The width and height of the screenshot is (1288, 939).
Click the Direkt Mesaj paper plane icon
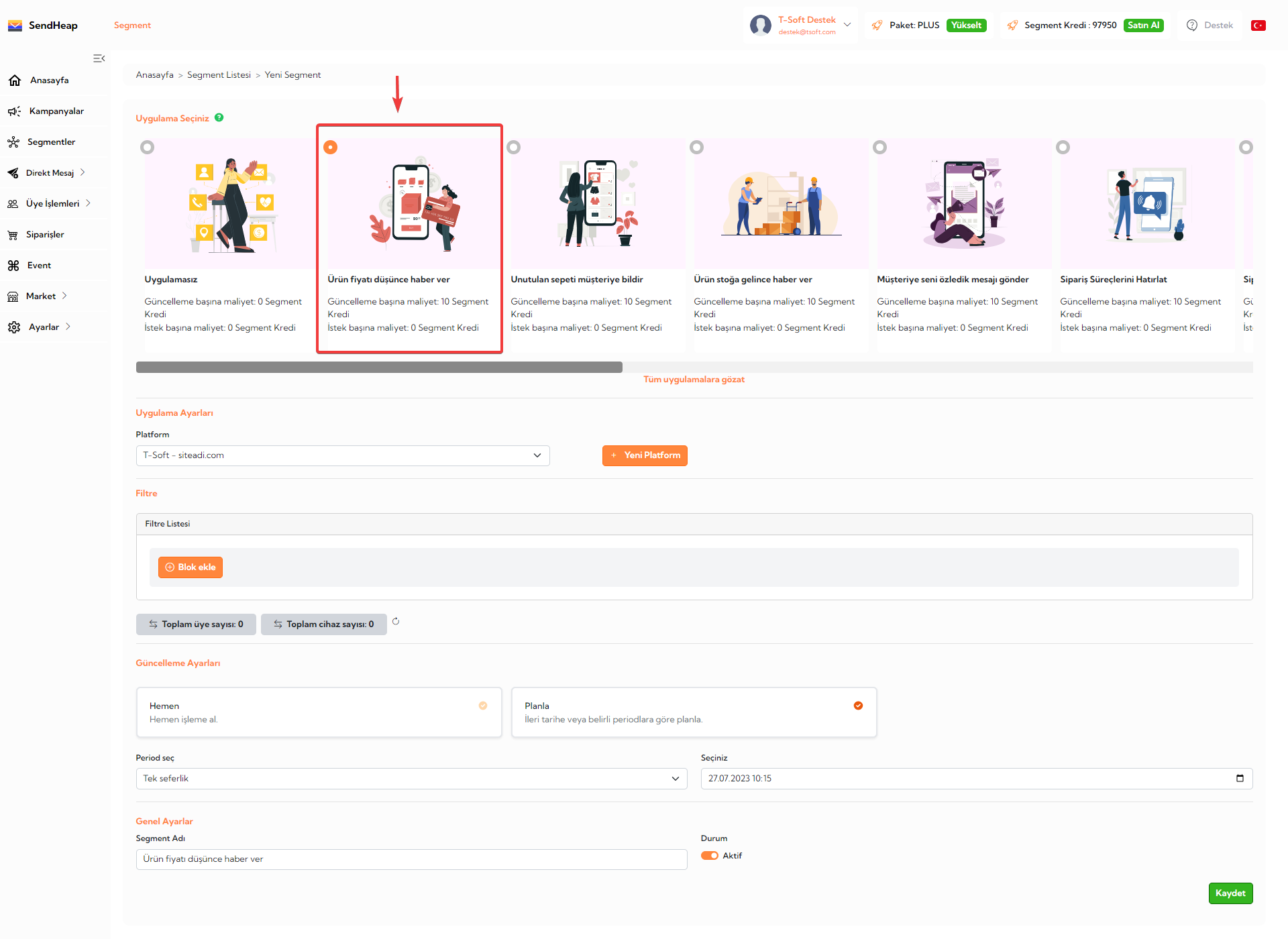pyautogui.click(x=13, y=173)
